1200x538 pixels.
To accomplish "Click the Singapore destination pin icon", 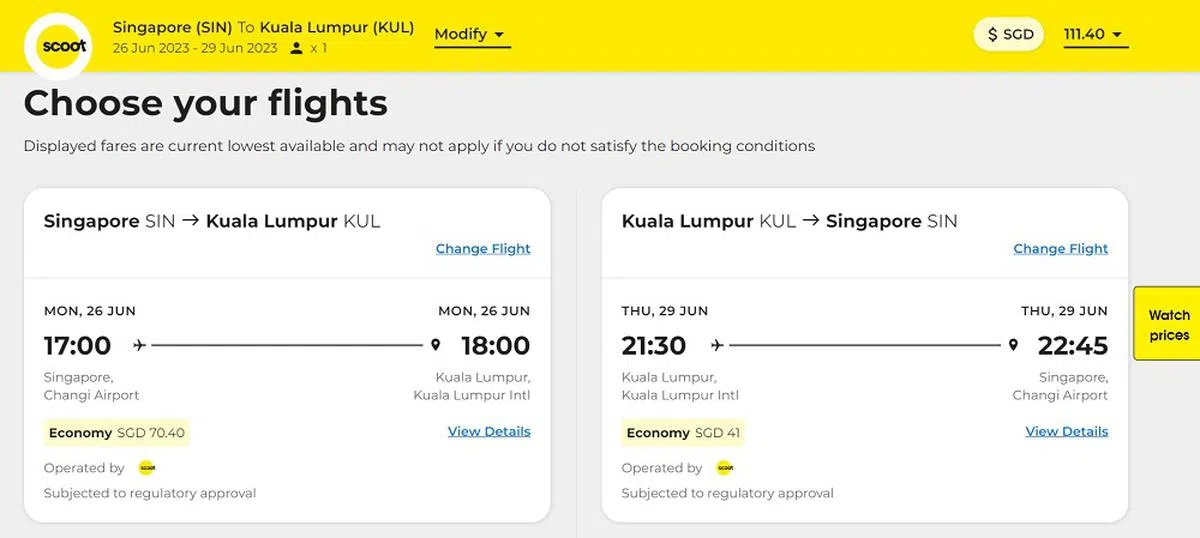I will pyautogui.click(x=1013, y=346).
